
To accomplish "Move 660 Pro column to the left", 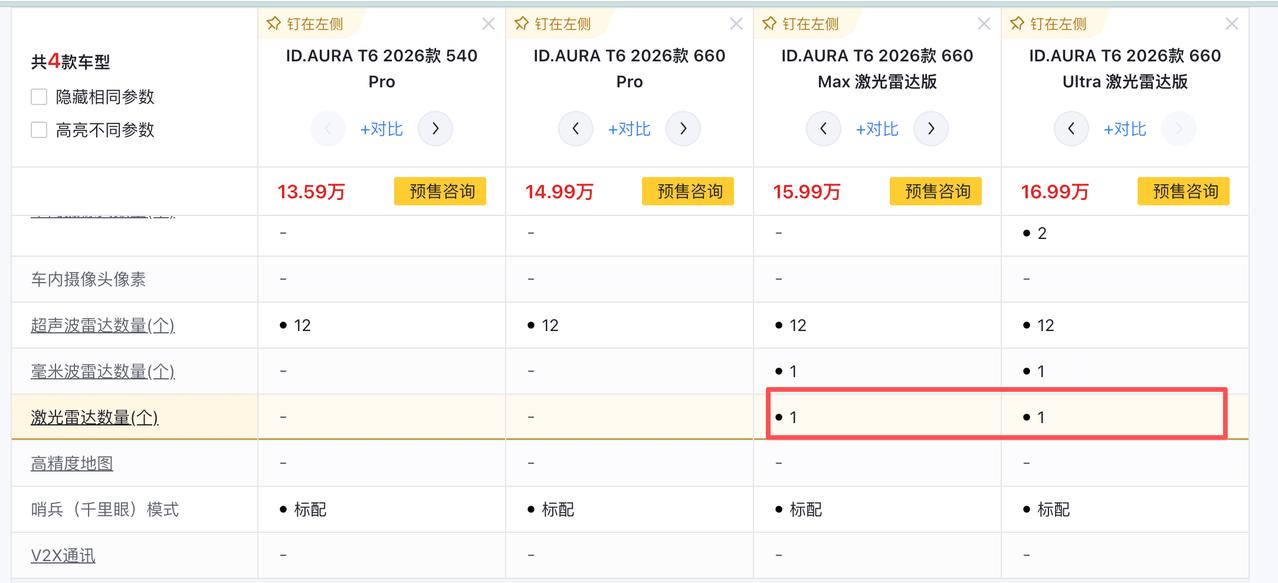I will click(x=576, y=129).
